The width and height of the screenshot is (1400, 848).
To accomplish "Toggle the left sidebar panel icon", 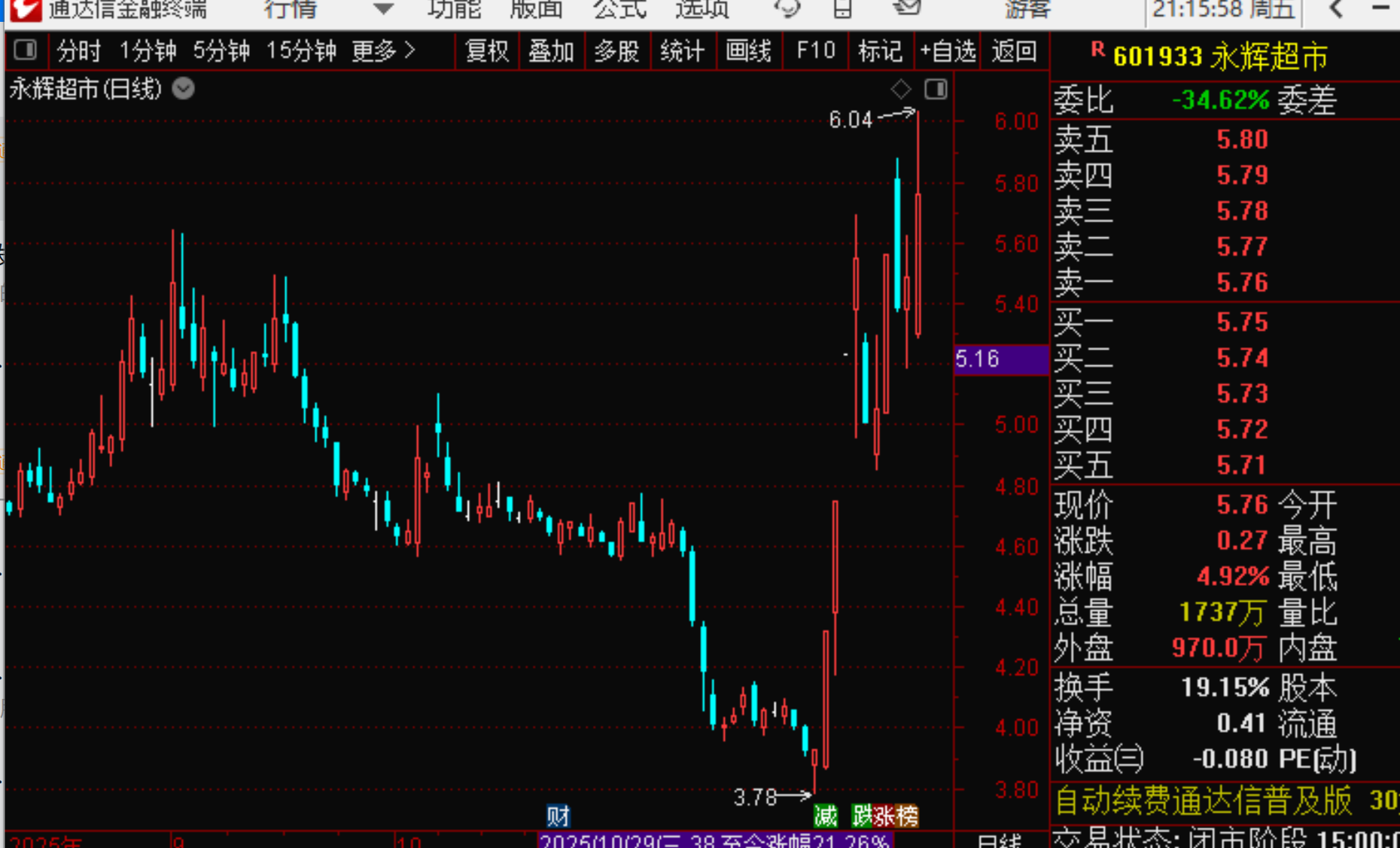I will pyautogui.click(x=26, y=50).
